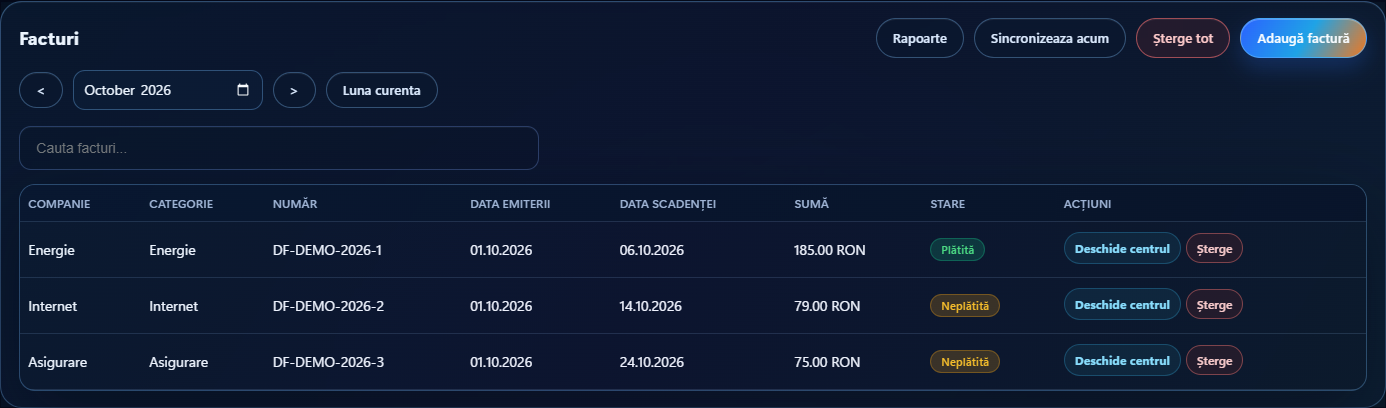Click the SUMĂ column header
This screenshot has width=1386, height=408.
[811, 204]
